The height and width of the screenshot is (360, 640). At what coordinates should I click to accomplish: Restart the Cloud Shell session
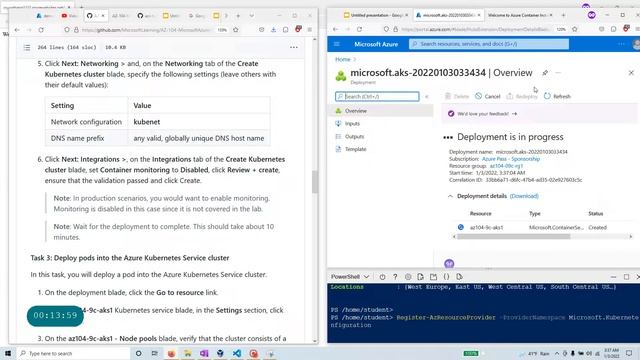[382, 277]
